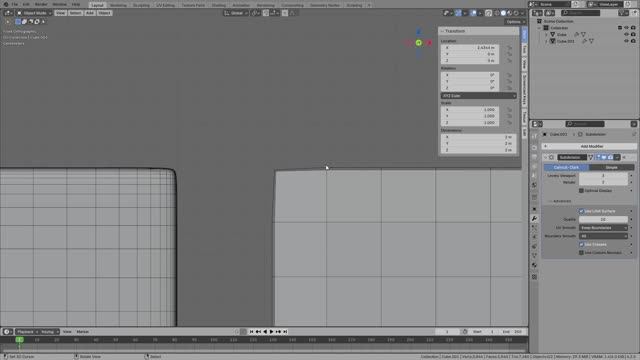Expand the Cube item in outliner

point(546,35)
